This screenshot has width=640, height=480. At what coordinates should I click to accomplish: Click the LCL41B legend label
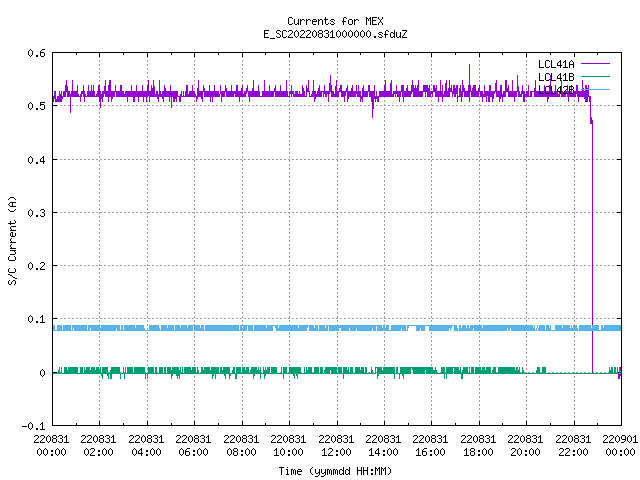[556, 77]
